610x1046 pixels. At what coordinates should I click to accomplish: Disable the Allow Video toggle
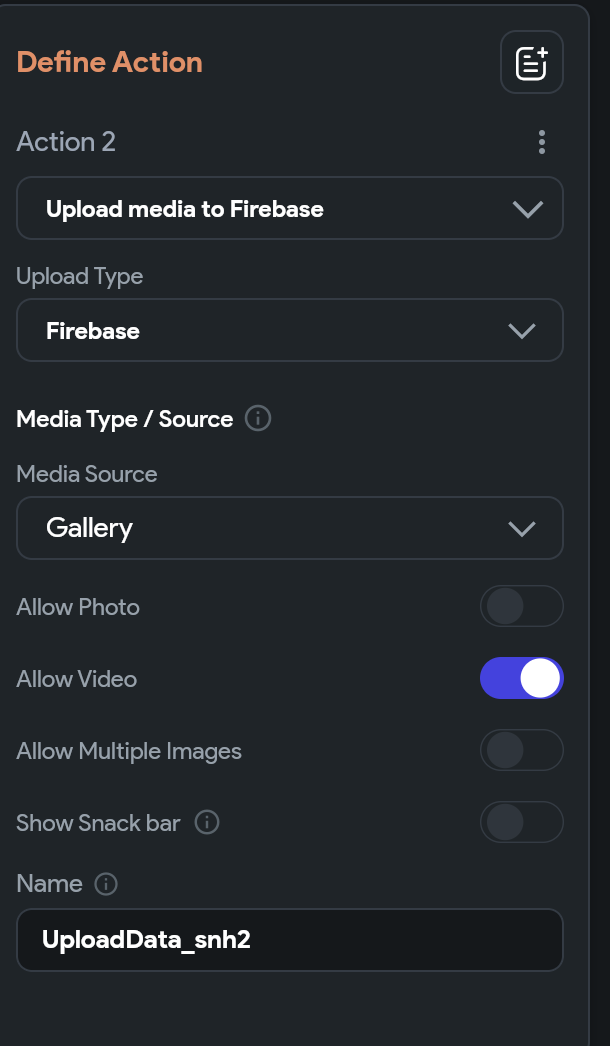(x=521, y=678)
